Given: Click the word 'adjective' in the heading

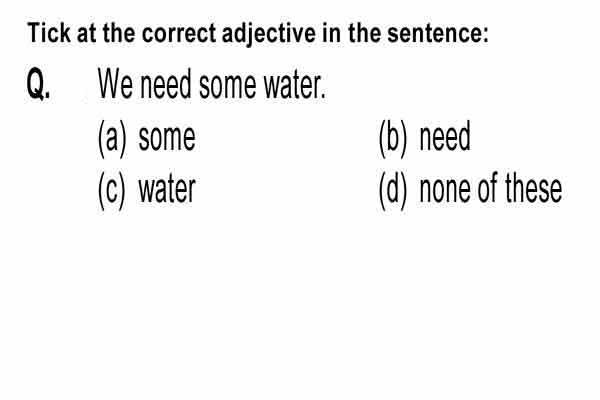Looking at the screenshot, I should tap(269, 35).
